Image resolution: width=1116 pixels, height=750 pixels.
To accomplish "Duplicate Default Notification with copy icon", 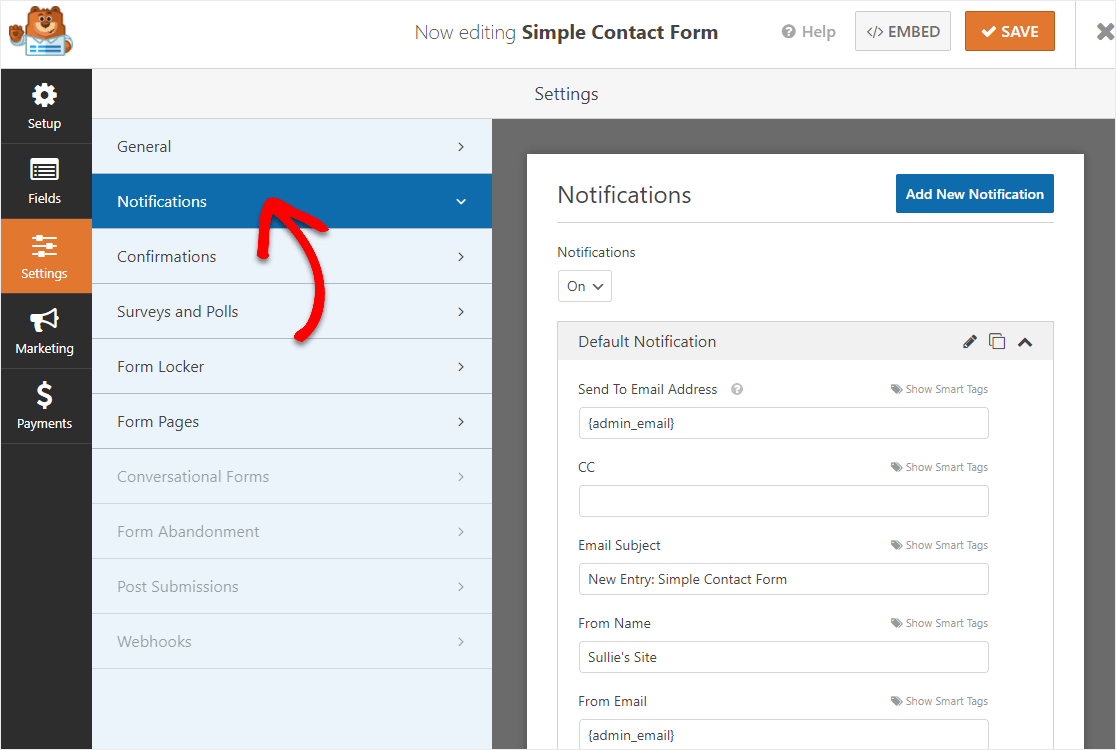I will point(997,342).
